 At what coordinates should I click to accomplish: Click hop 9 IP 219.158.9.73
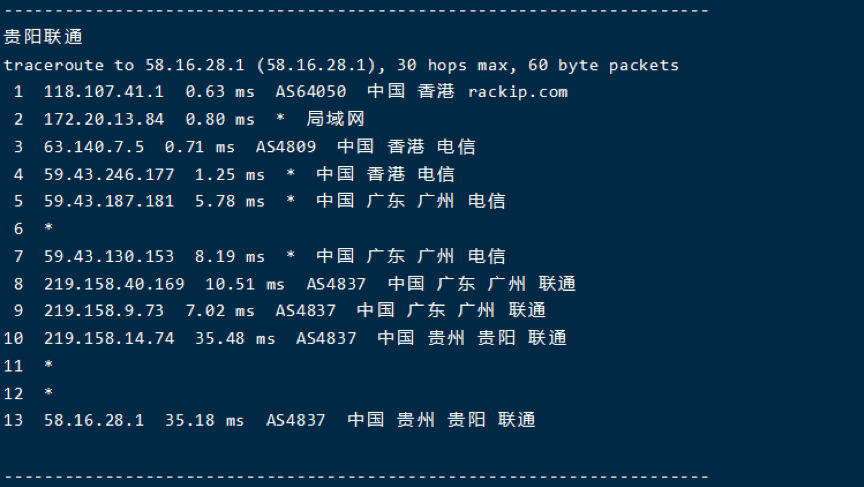coord(104,310)
